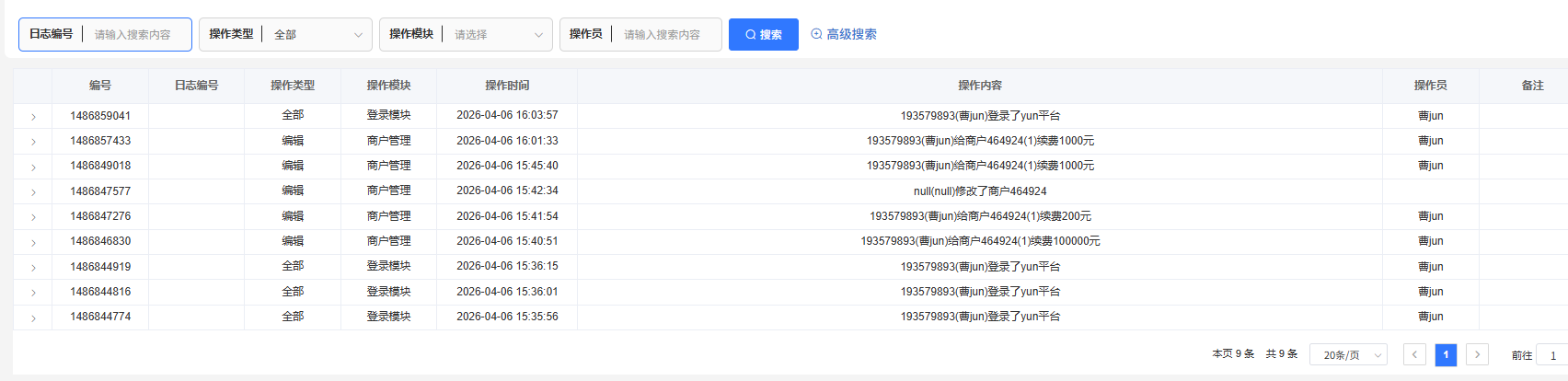
Task: Expand row 1486857433
Action: (x=33, y=142)
